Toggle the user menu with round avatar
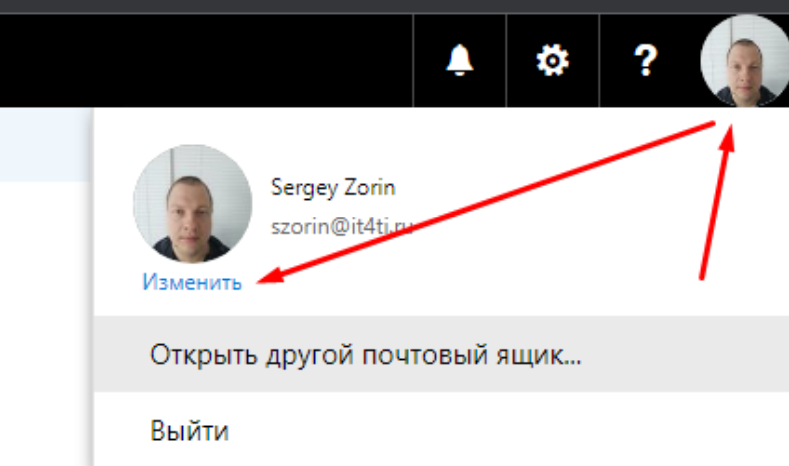 (745, 60)
